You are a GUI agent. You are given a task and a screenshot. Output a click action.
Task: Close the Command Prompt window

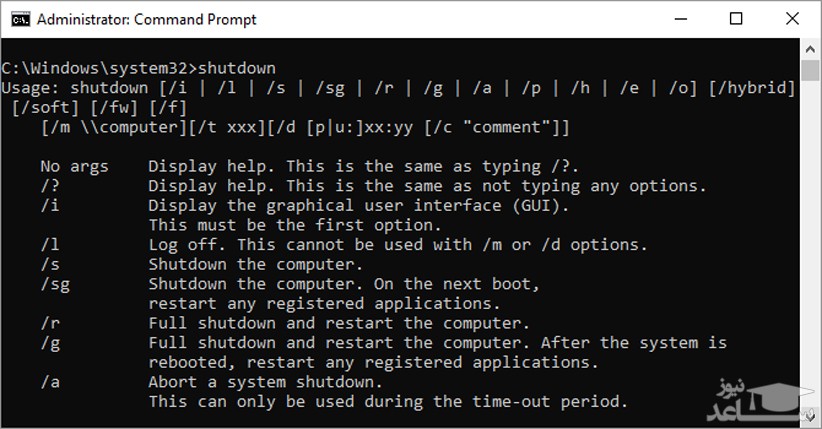[x=790, y=19]
